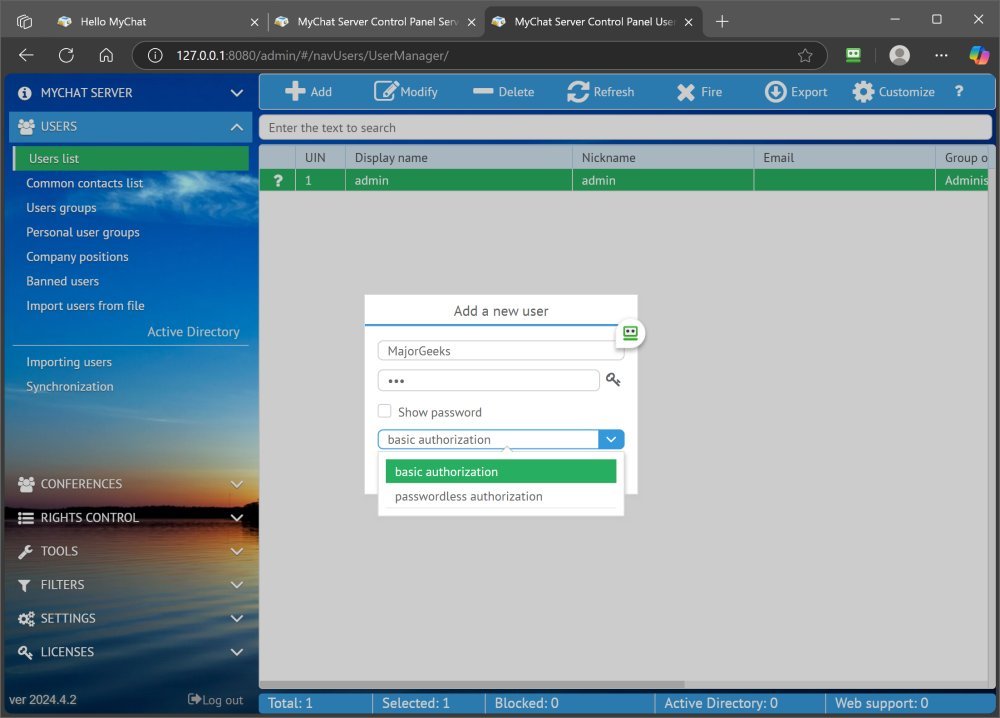Sort by UIN column header
Screen dimensions: 1000x718
(320, 158)
